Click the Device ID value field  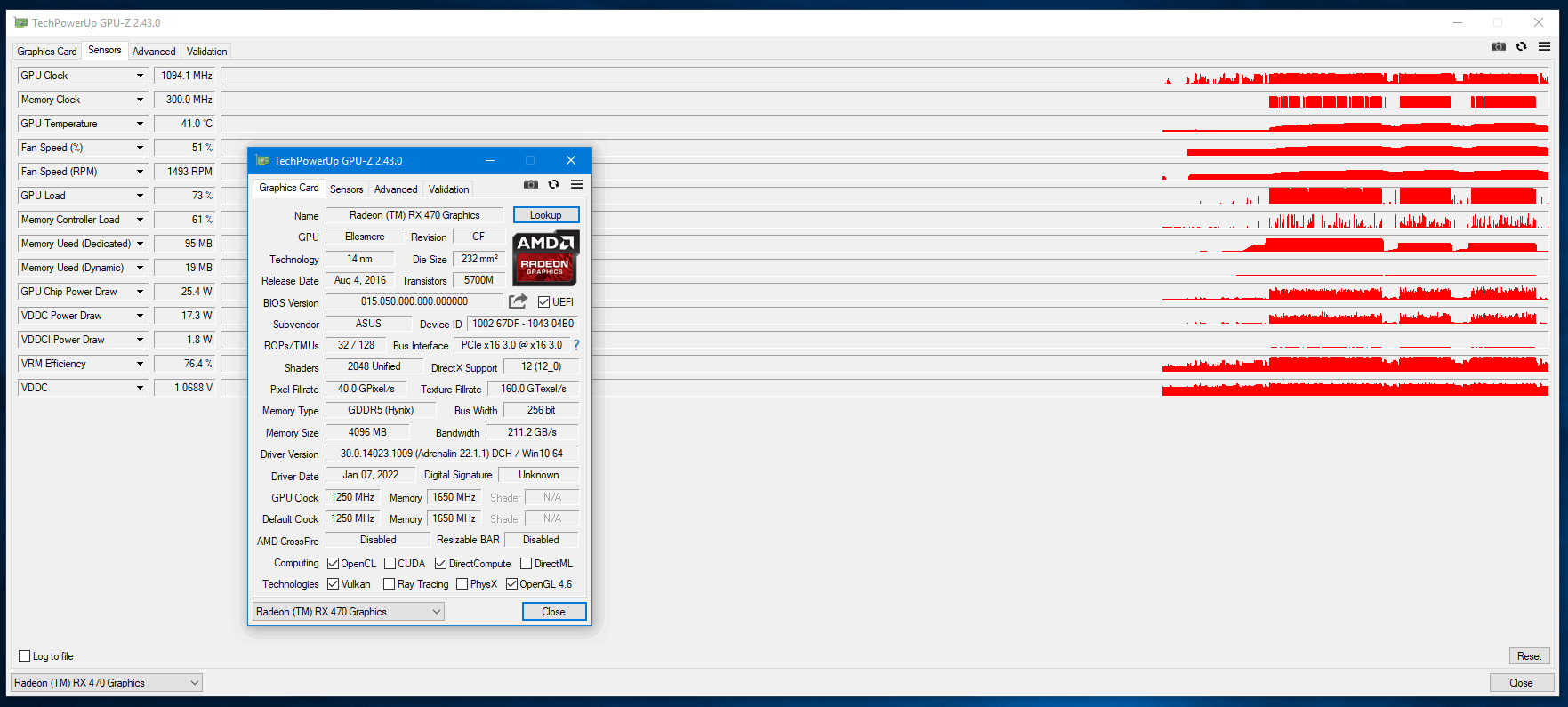[x=523, y=324]
